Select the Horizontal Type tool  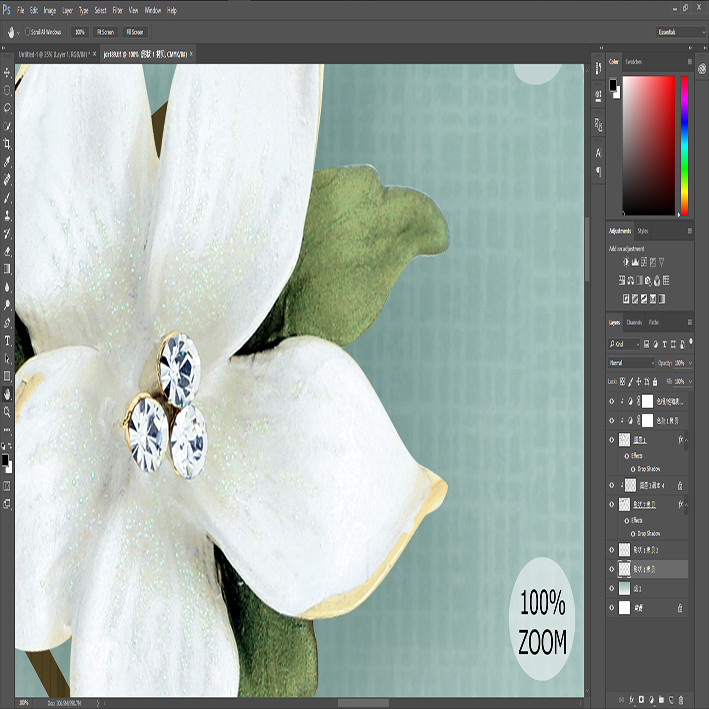[x=7, y=341]
